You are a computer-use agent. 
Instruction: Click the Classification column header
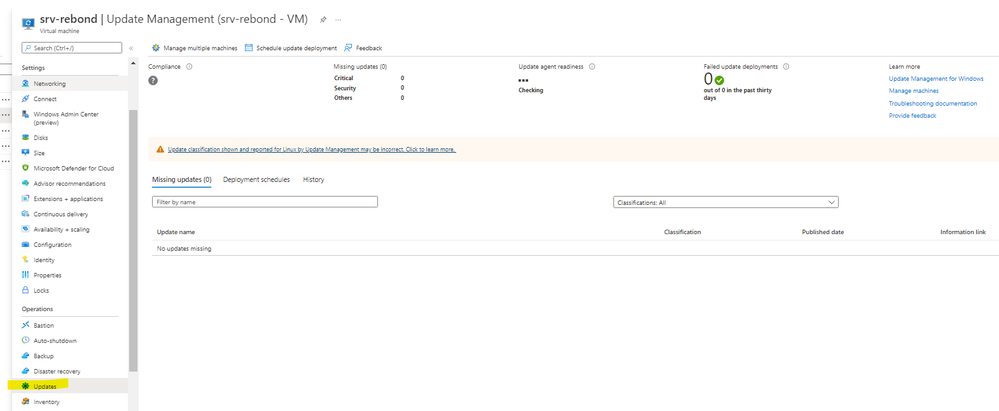[x=682, y=232]
